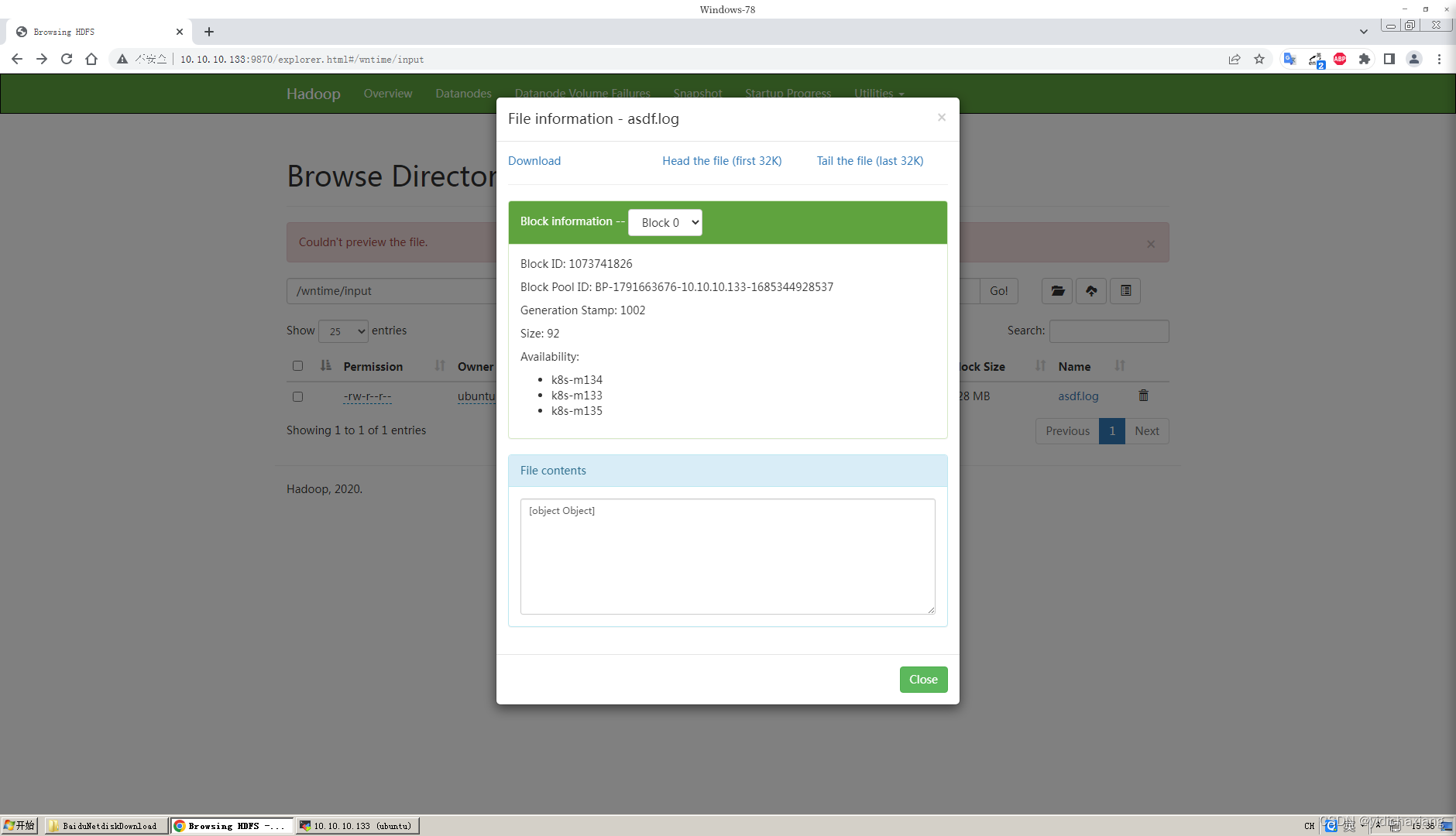Open the Chrome profile avatar
1456x836 pixels.
pyautogui.click(x=1414, y=59)
